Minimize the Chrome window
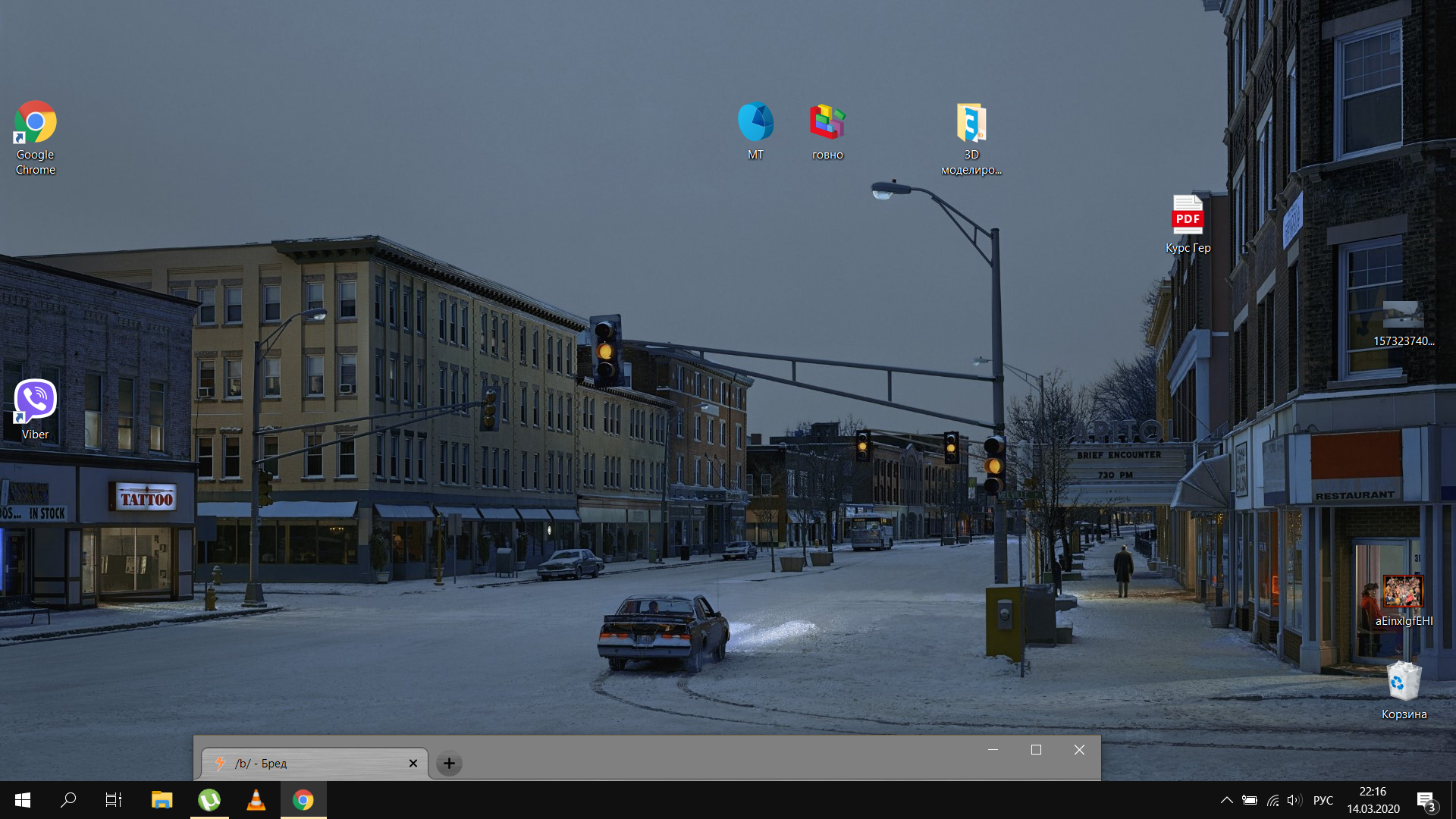The image size is (1456, 819). (x=993, y=750)
